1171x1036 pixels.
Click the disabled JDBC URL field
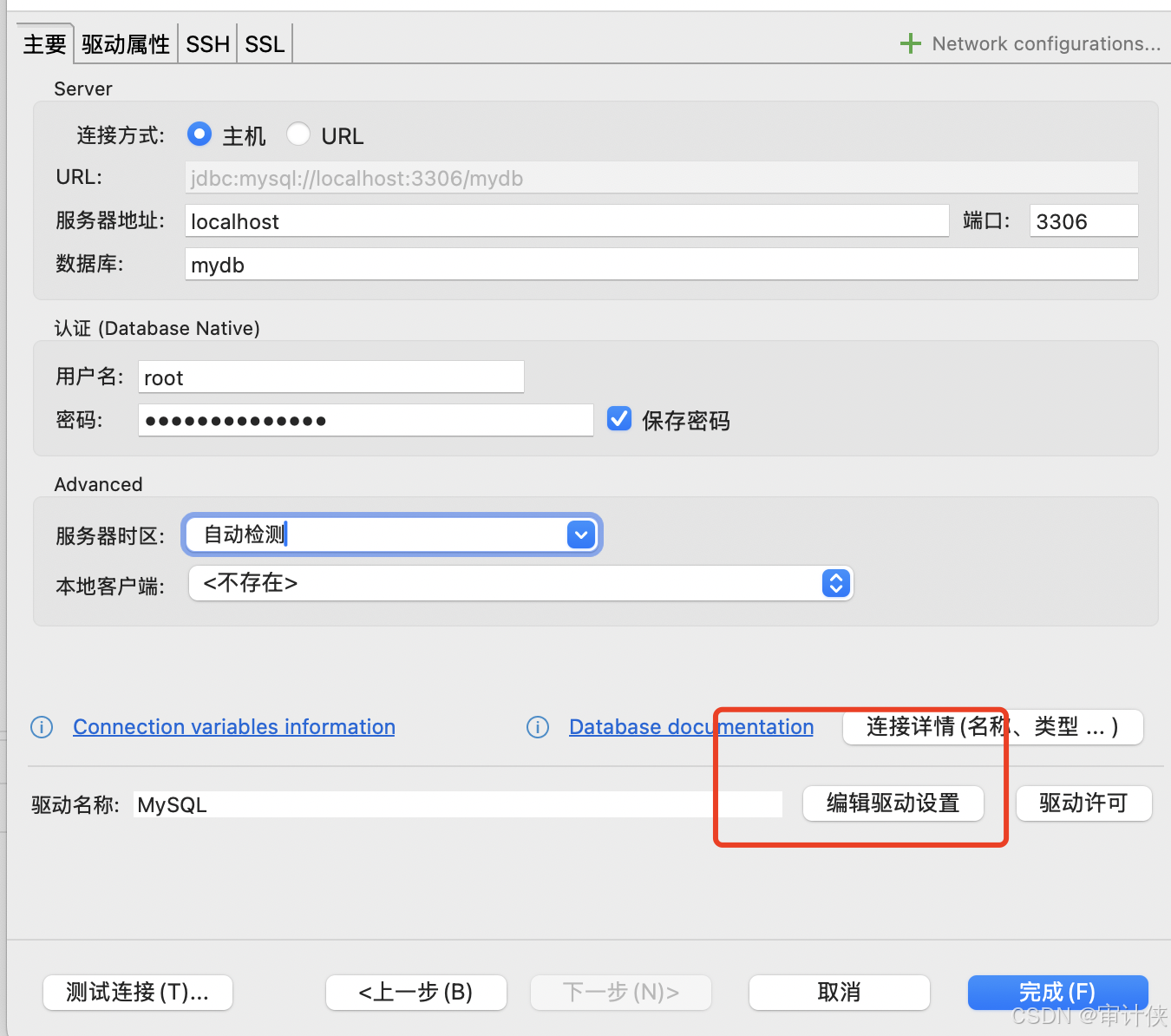coord(662,178)
